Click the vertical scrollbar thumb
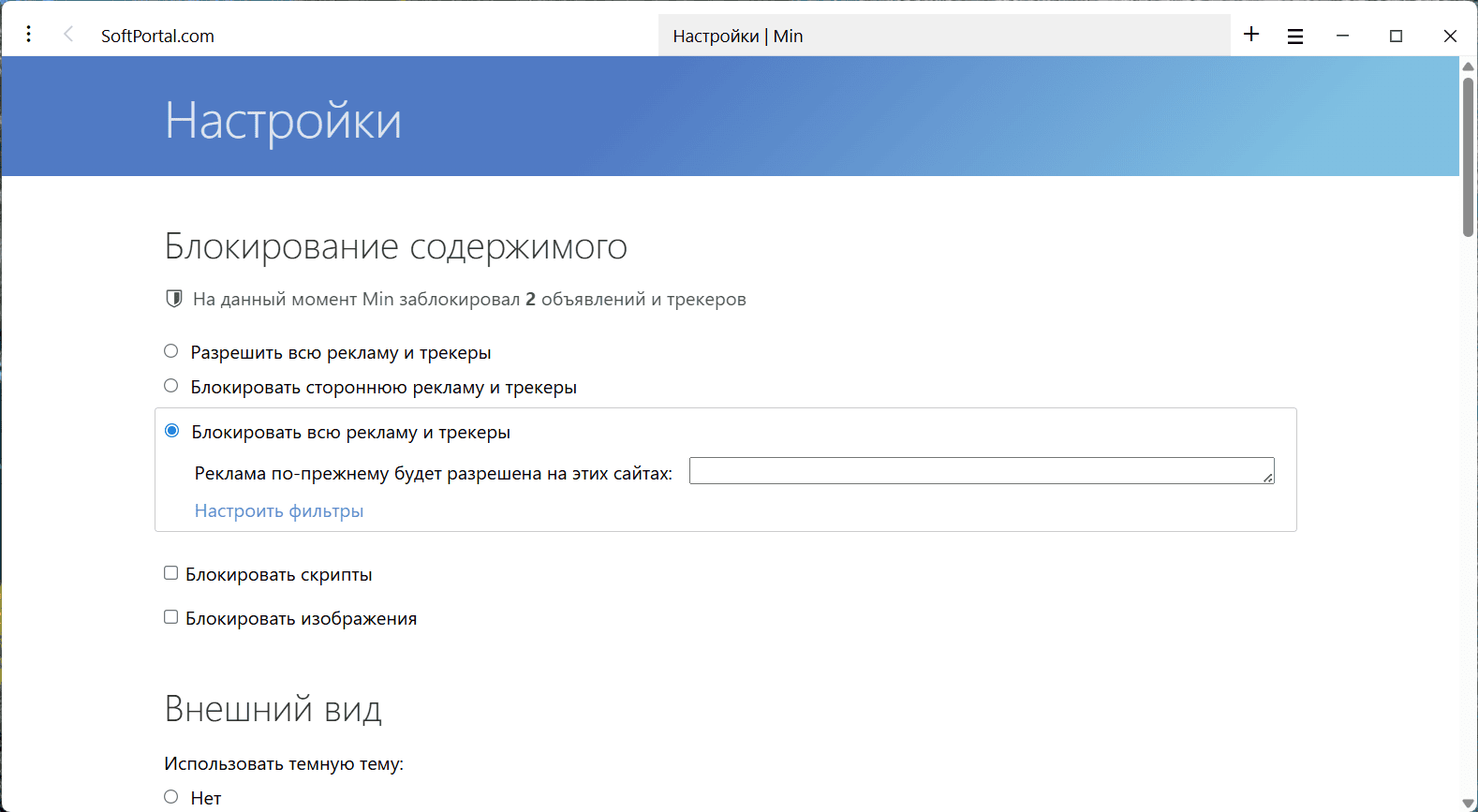Screen dimensions: 1478x812 coord(1469,155)
